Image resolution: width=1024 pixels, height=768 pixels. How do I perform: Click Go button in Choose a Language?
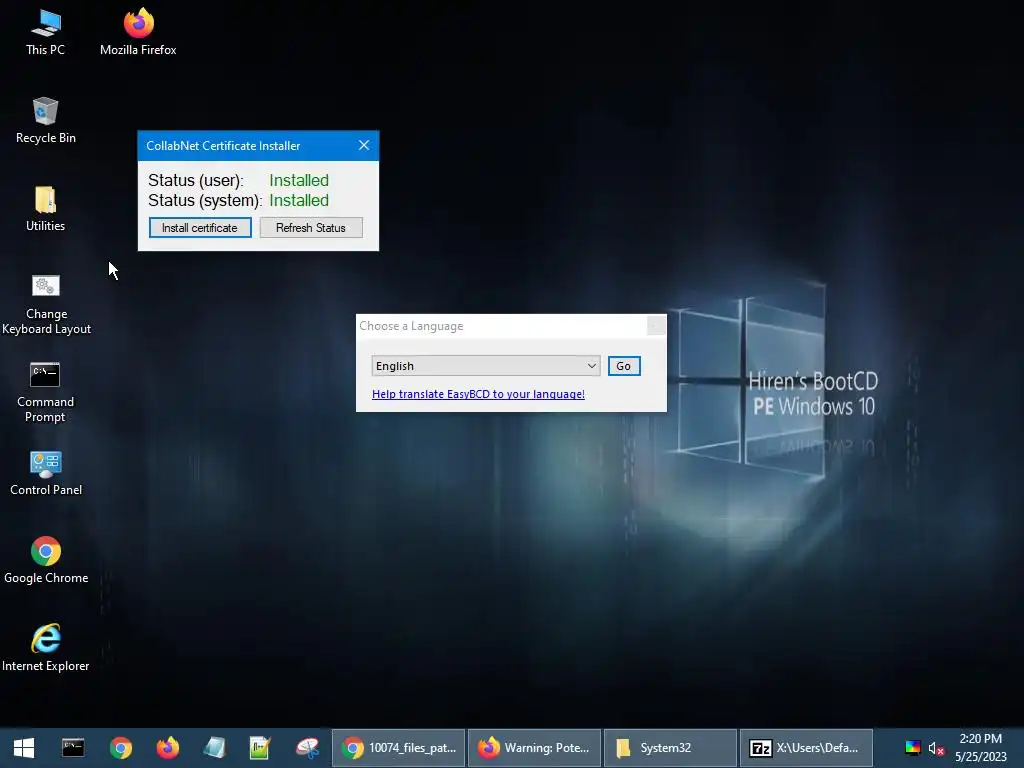tap(624, 366)
